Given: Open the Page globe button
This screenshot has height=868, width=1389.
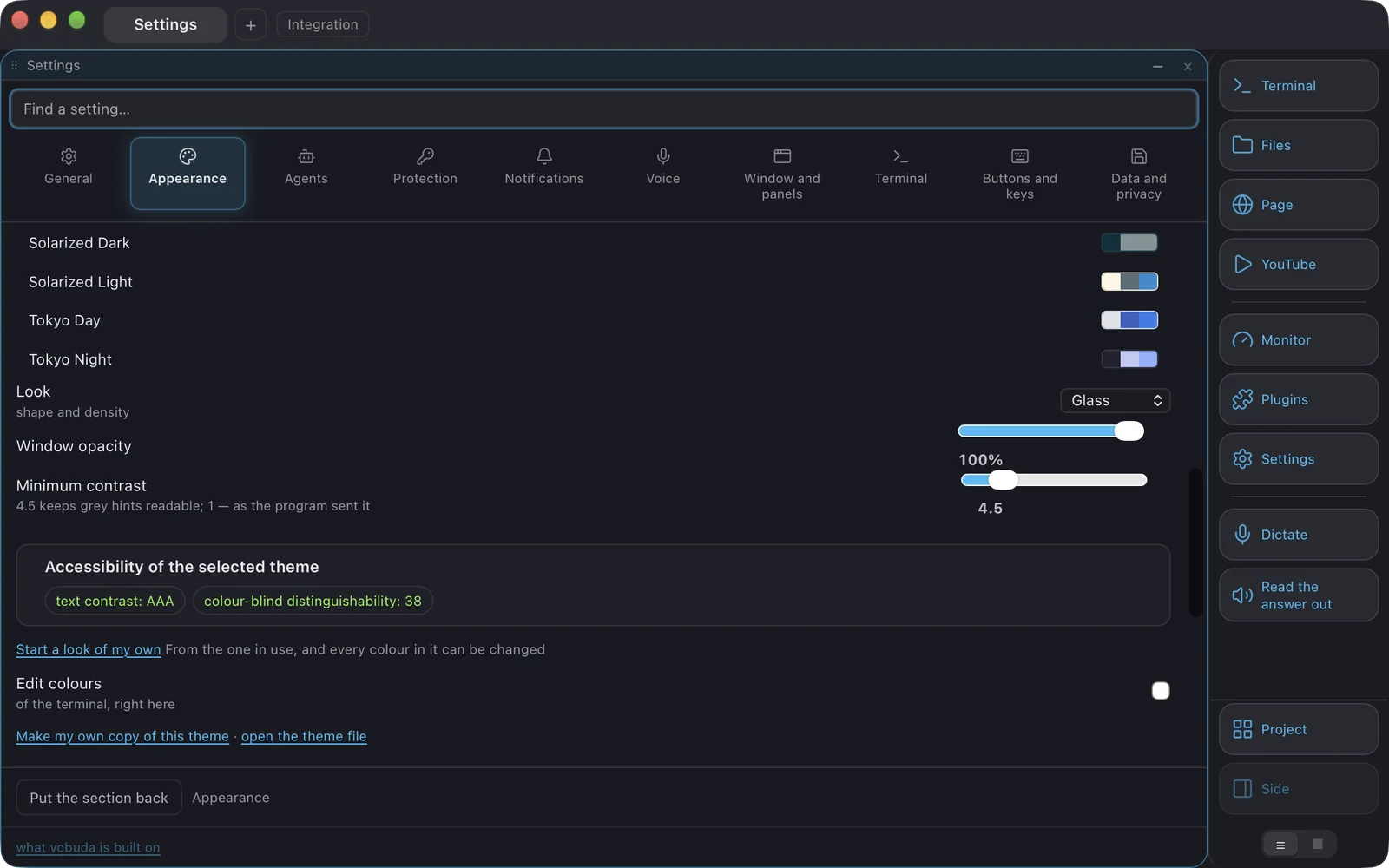Looking at the screenshot, I should [1298, 205].
